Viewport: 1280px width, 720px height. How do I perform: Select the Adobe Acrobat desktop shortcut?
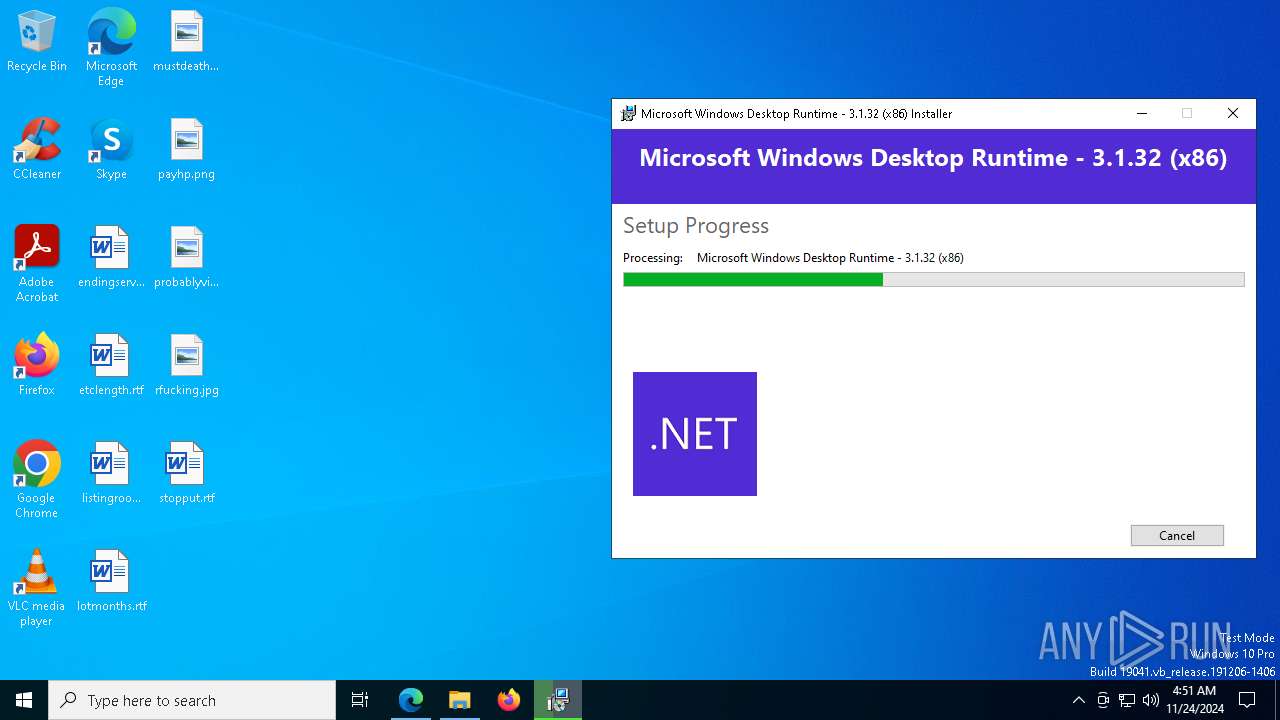[37, 264]
